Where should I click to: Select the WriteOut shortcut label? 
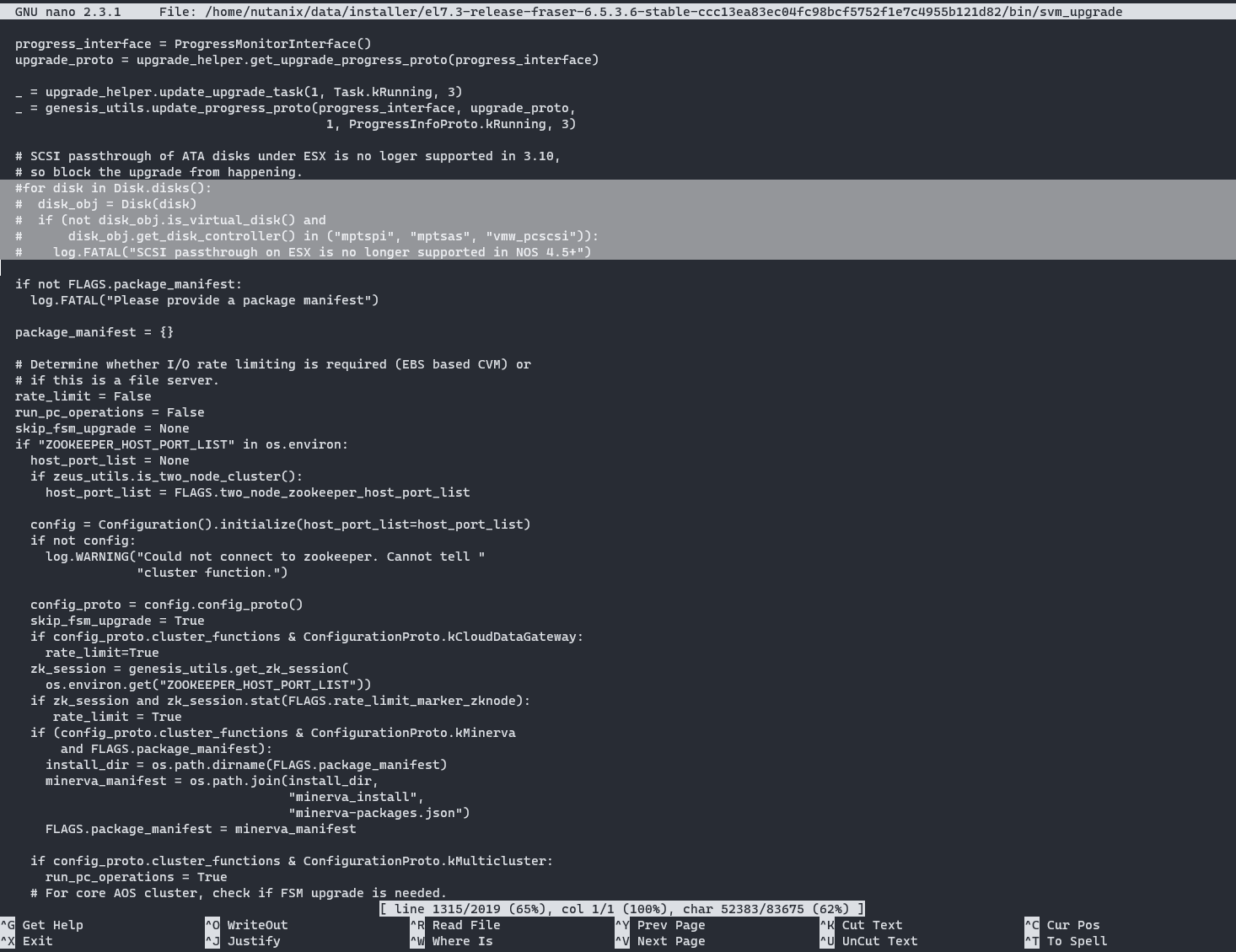click(x=257, y=925)
